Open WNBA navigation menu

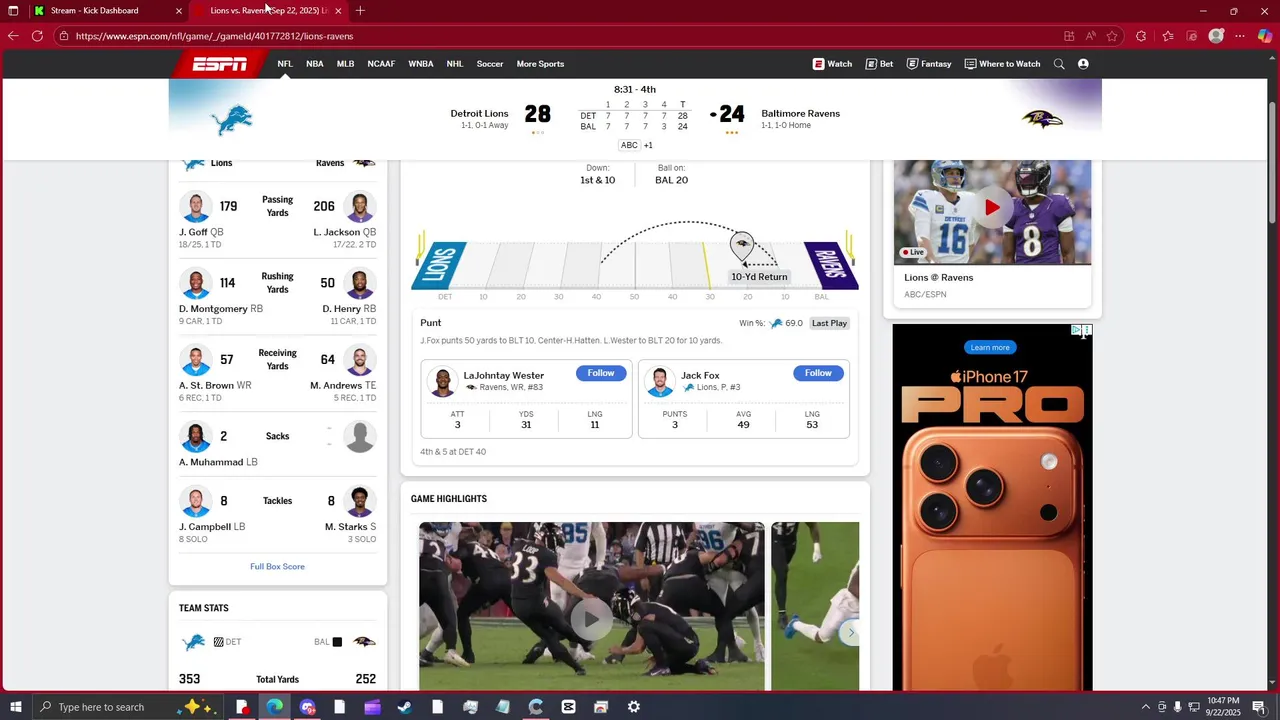[x=421, y=64]
